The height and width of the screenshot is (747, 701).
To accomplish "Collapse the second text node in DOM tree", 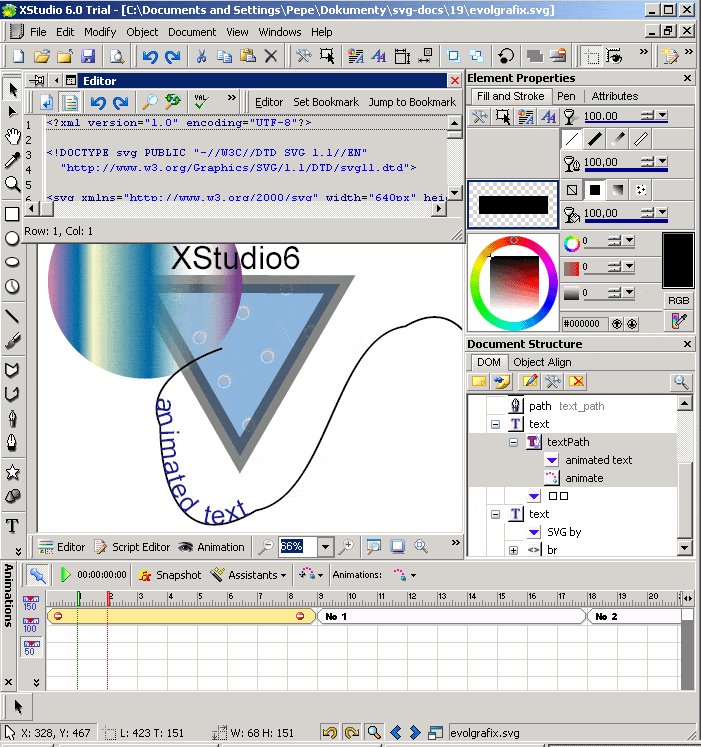I will [x=496, y=514].
